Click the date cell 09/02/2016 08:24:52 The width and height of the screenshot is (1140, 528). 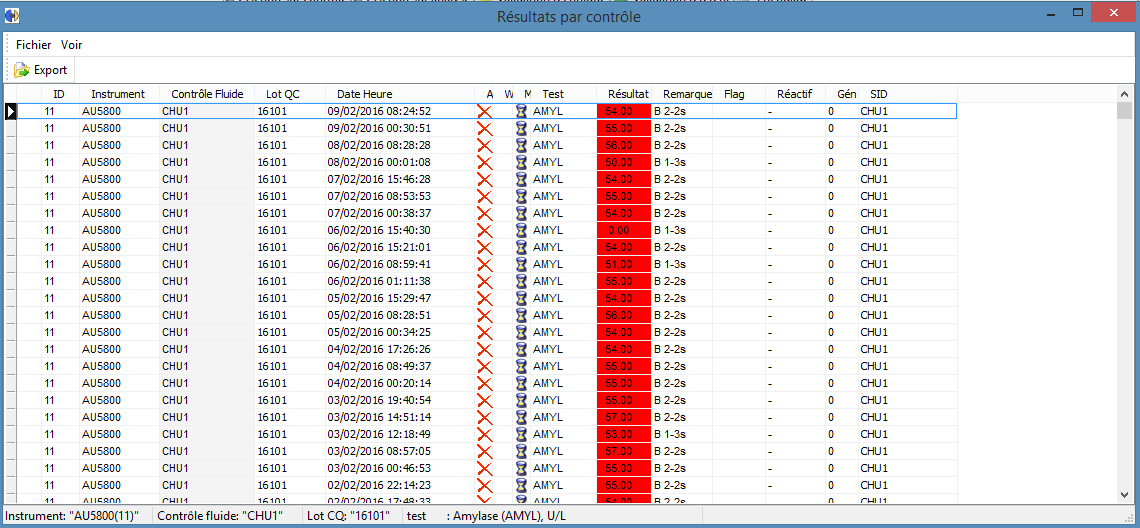(399, 111)
